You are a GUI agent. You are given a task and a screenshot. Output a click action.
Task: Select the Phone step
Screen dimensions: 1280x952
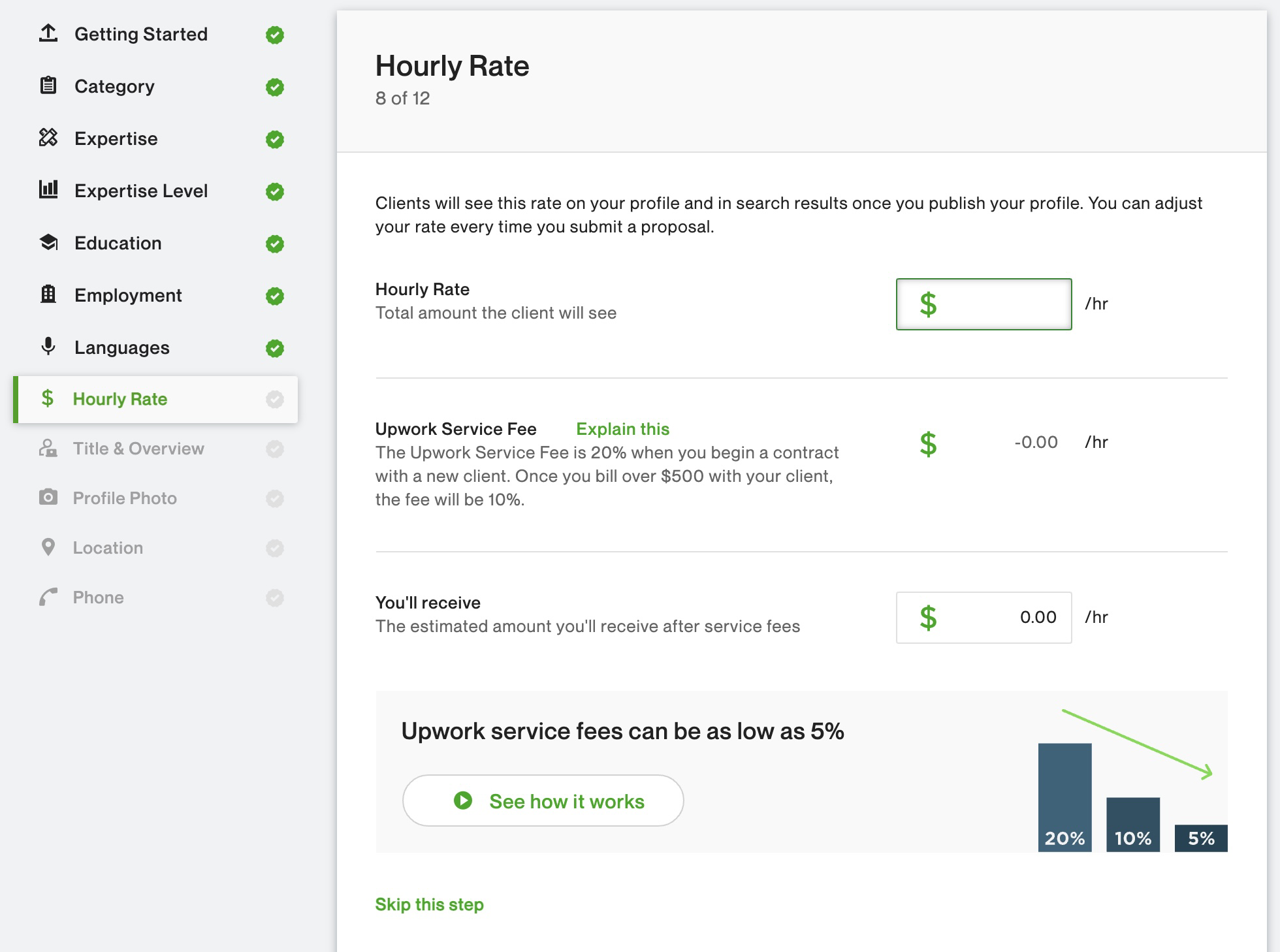click(98, 597)
